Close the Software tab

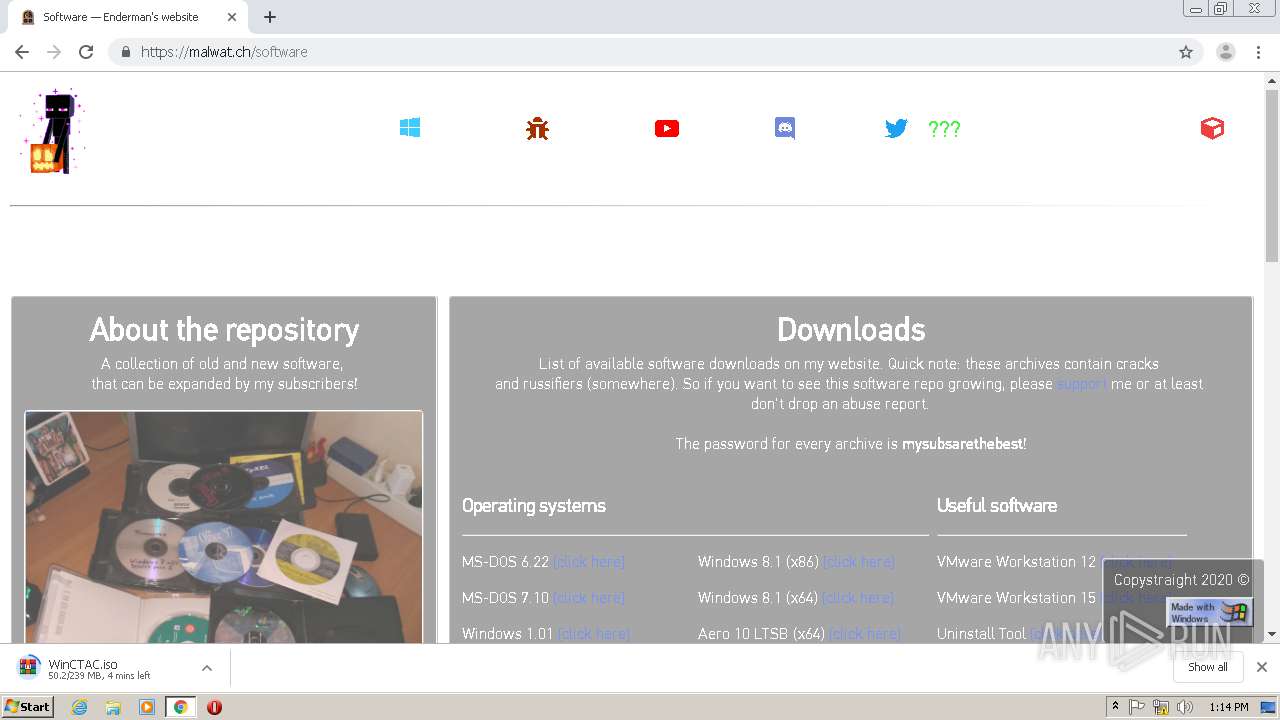[232, 17]
